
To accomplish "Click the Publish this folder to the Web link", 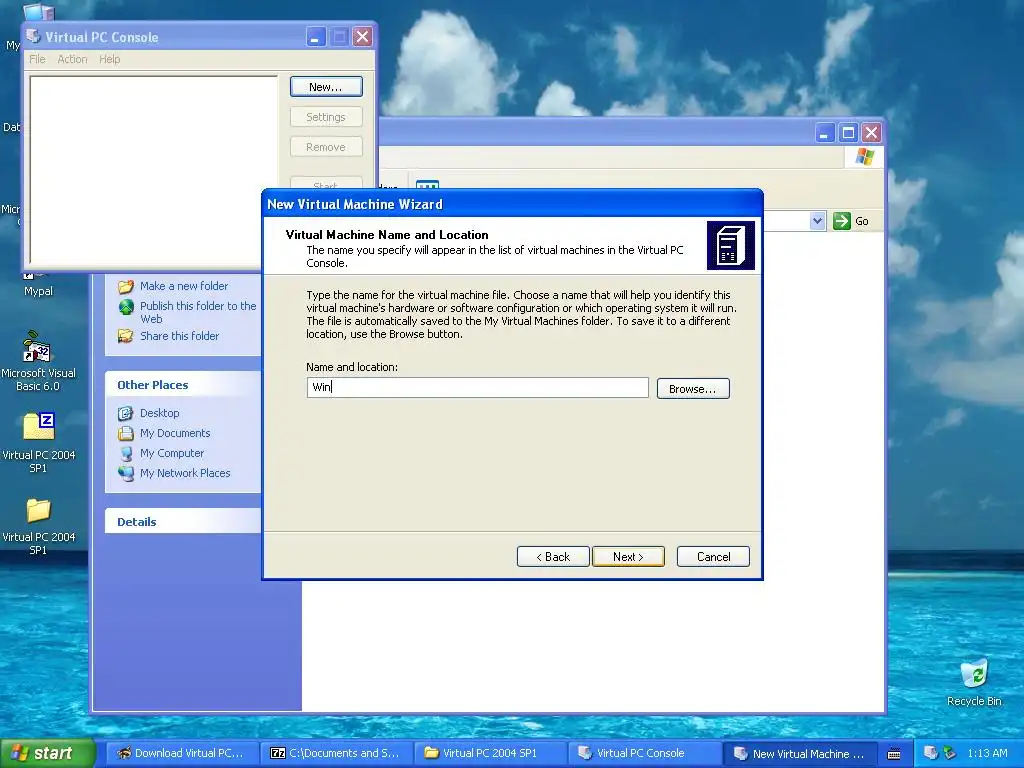I will click(x=198, y=312).
